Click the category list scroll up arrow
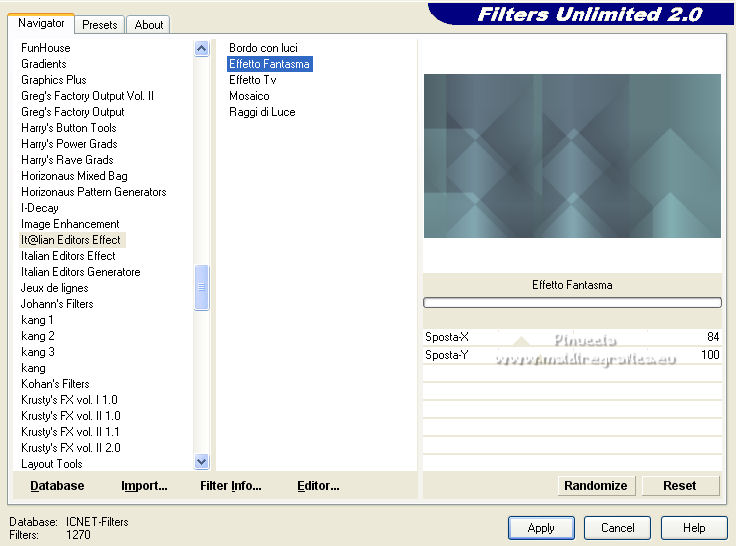Viewport: 736px width, 546px height. [x=201, y=48]
